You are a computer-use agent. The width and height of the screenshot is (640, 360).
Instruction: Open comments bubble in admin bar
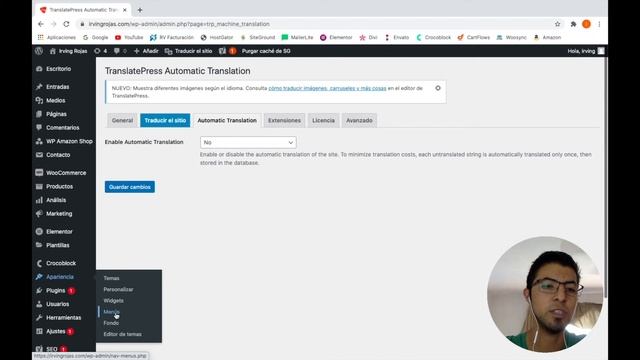120,51
